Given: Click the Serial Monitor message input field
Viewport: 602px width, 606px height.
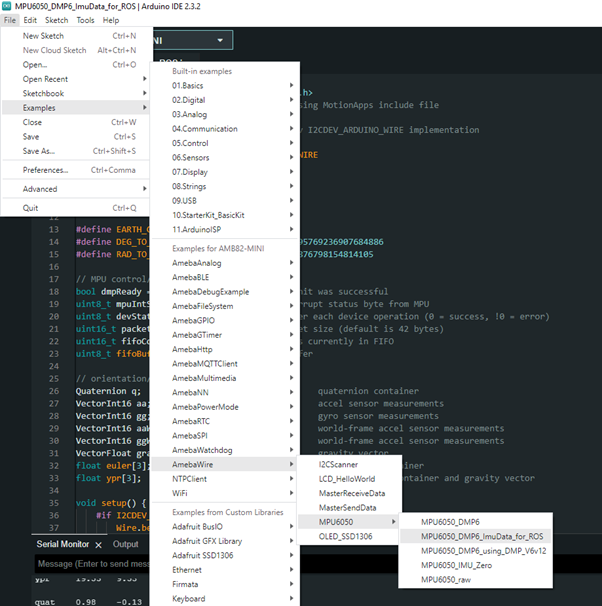Looking at the screenshot, I should click(x=90, y=565).
